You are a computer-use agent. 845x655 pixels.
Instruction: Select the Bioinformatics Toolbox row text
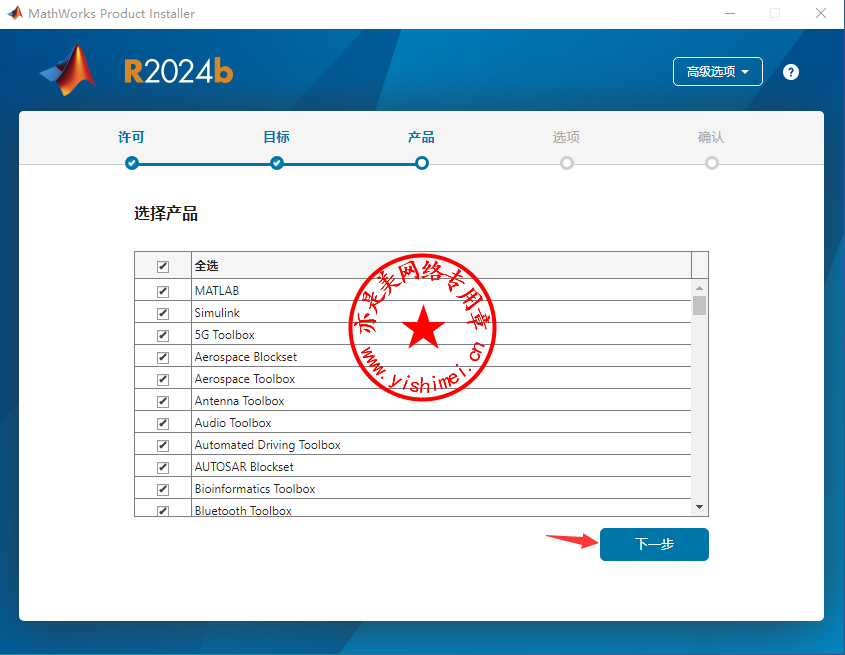pos(255,489)
